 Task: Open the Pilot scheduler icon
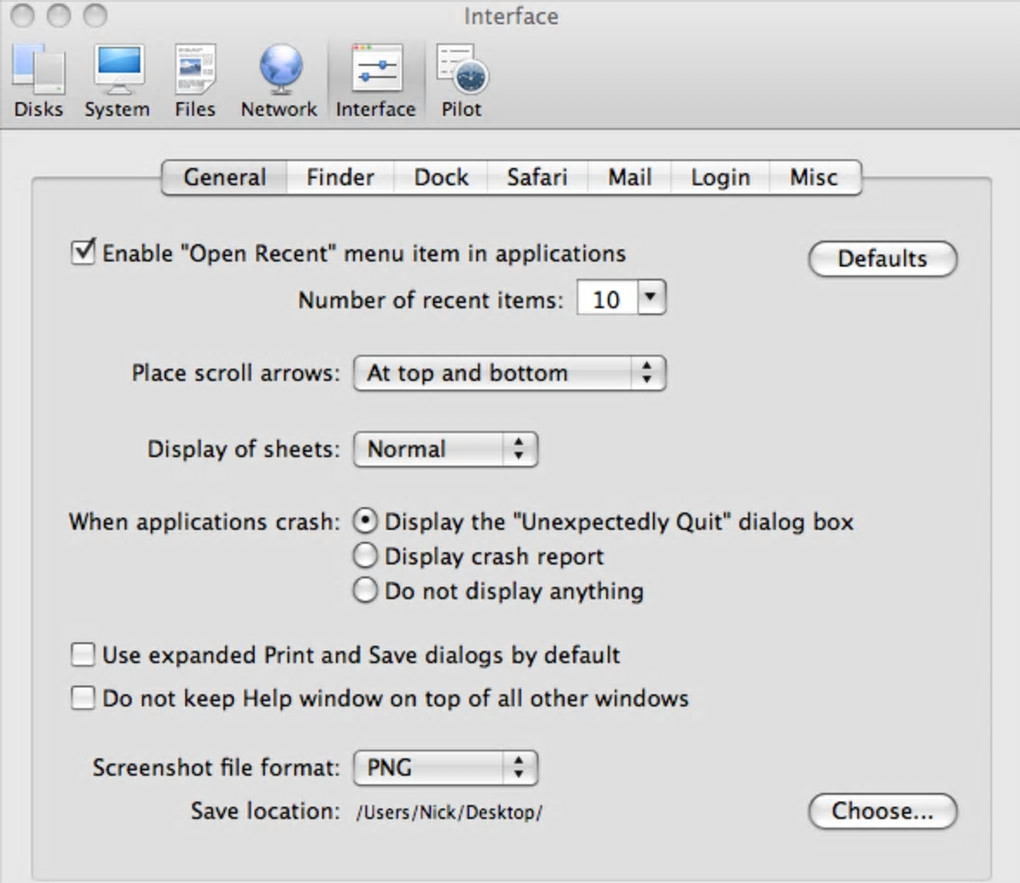click(x=462, y=81)
